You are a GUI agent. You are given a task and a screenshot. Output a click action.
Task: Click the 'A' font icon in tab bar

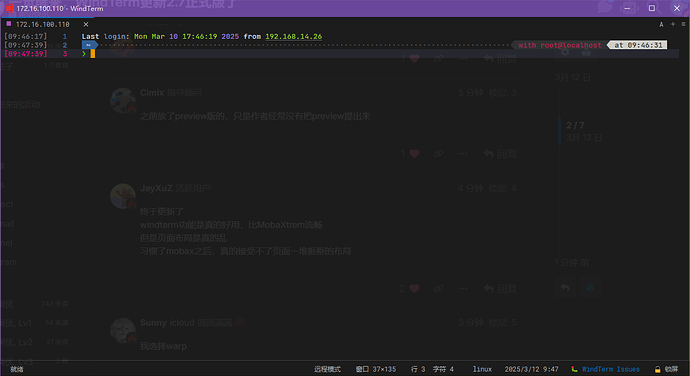coord(661,24)
